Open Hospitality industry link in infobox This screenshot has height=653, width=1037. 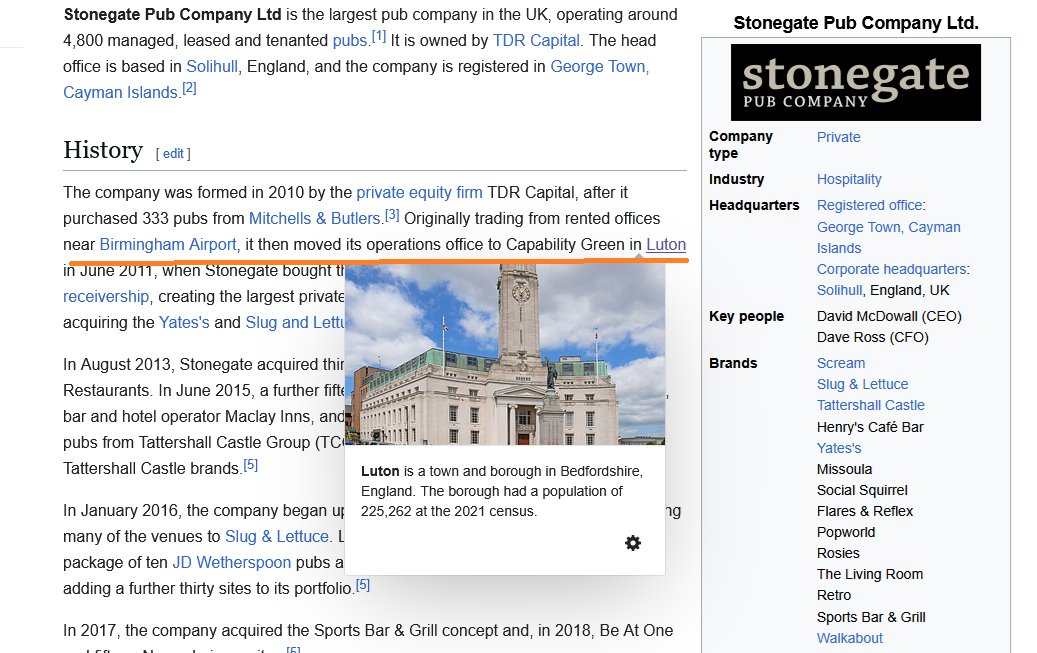click(x=849, y=179)
